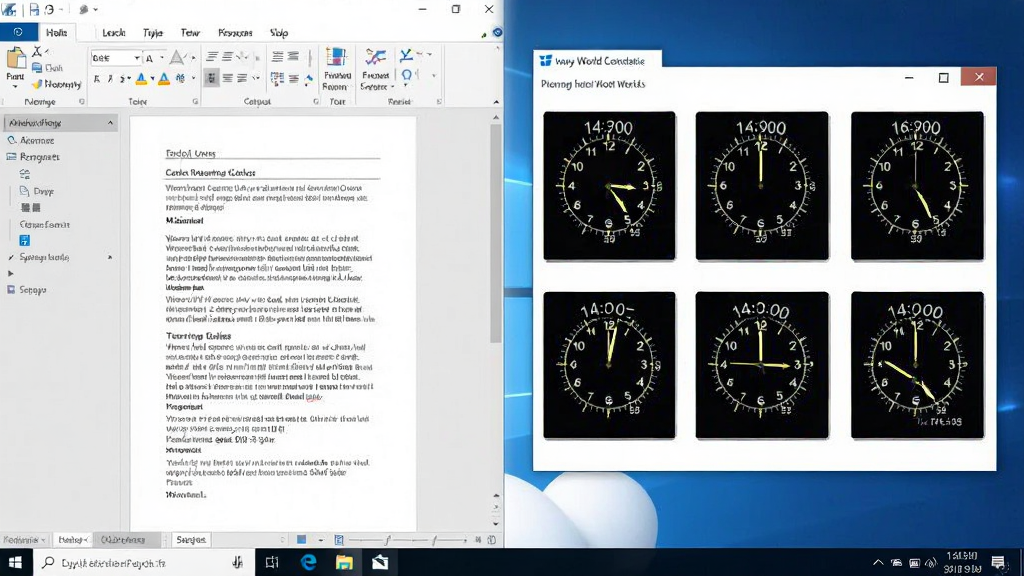Click the Windows Start button

(16, 562)
